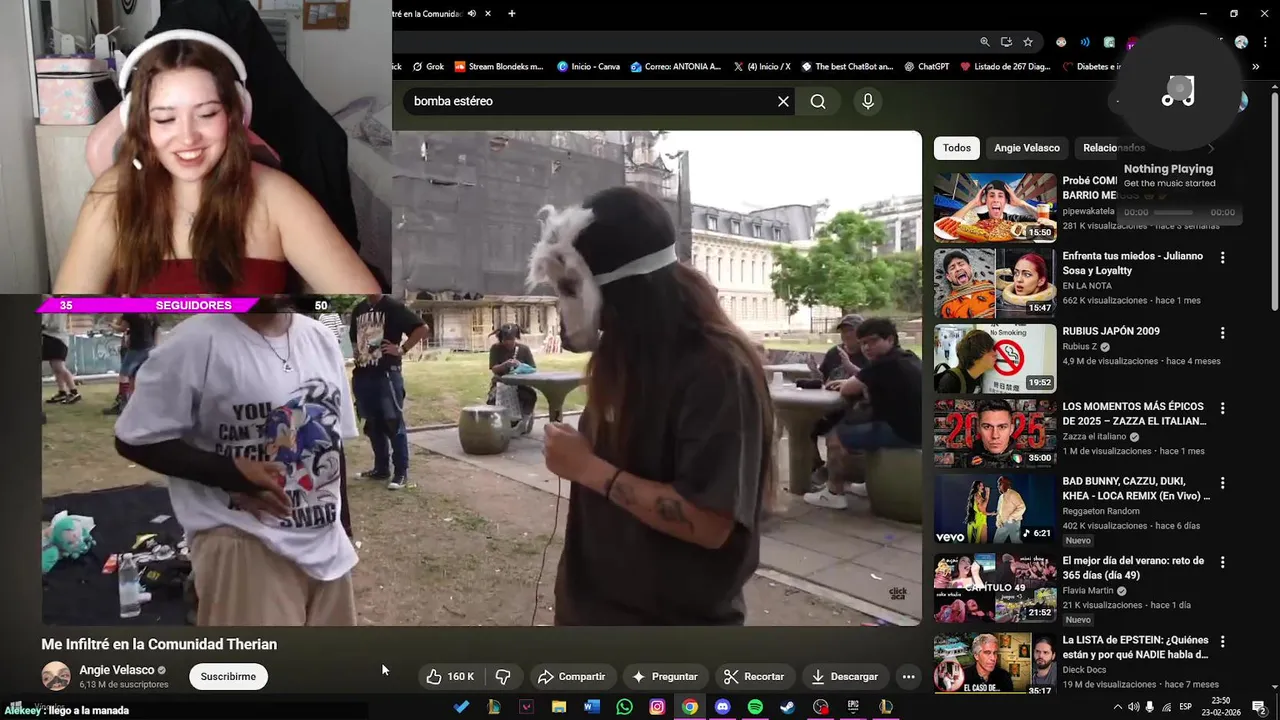Click the Recortar button

[x=755, y=677]
